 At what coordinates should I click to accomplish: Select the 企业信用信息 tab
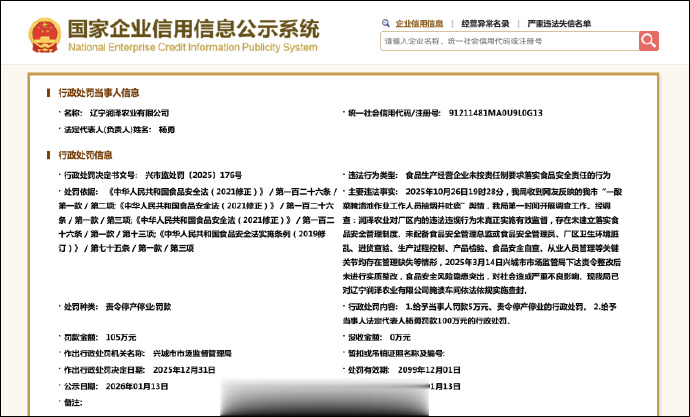click(419, 24)
